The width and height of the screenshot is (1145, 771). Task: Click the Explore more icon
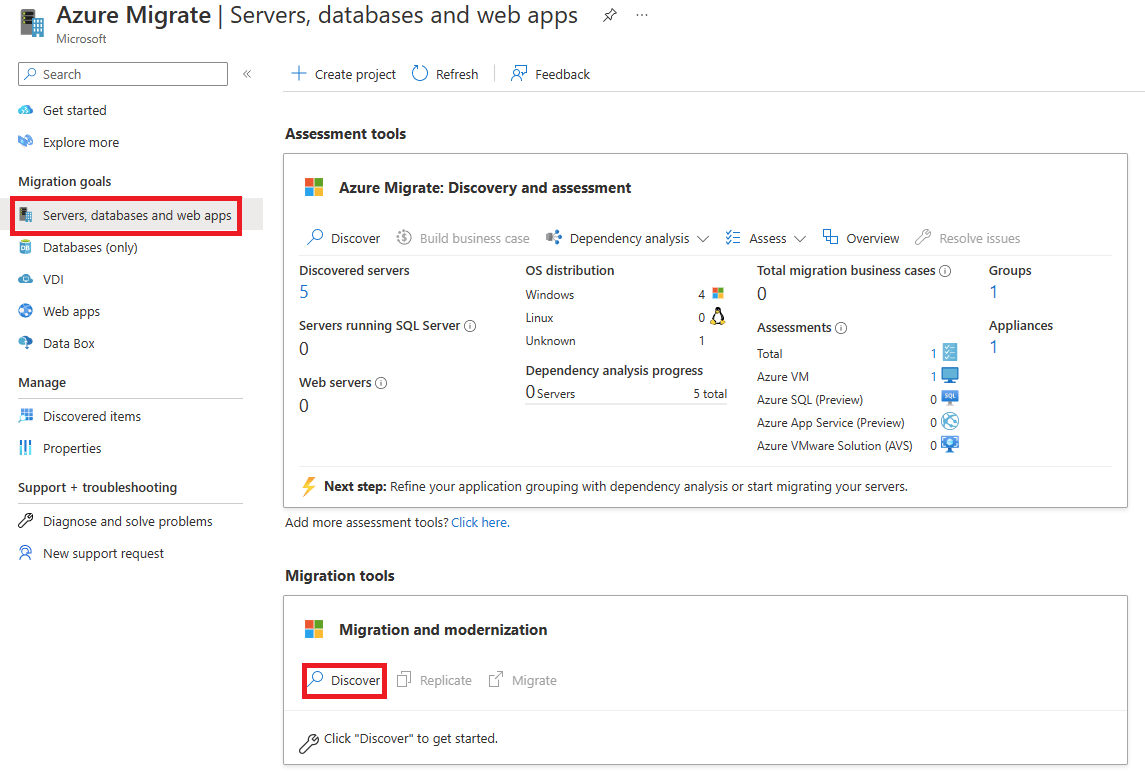tap(26, 142)
